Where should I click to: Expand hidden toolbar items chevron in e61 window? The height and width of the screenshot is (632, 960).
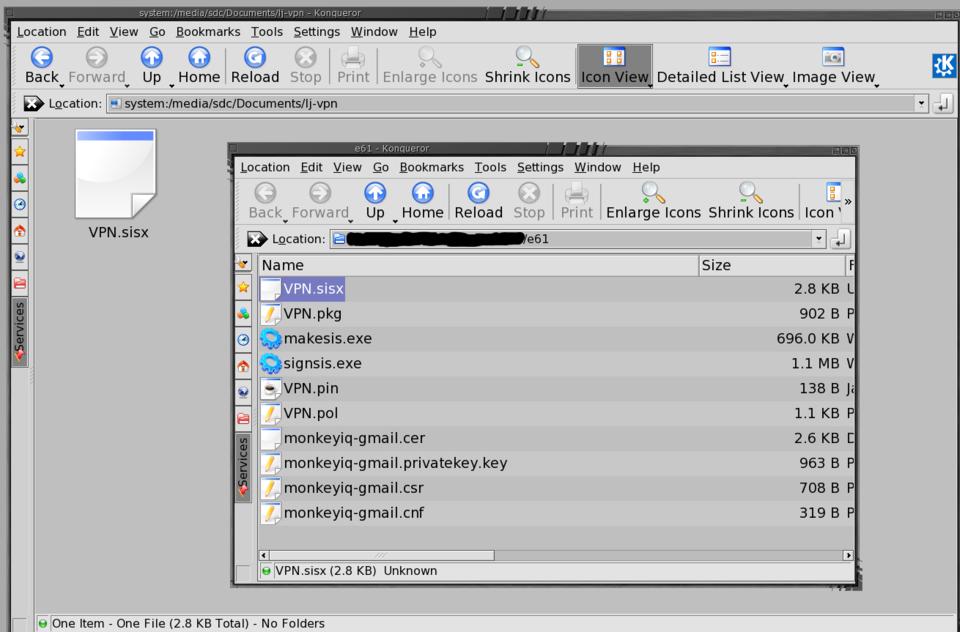tap(848, 202)
